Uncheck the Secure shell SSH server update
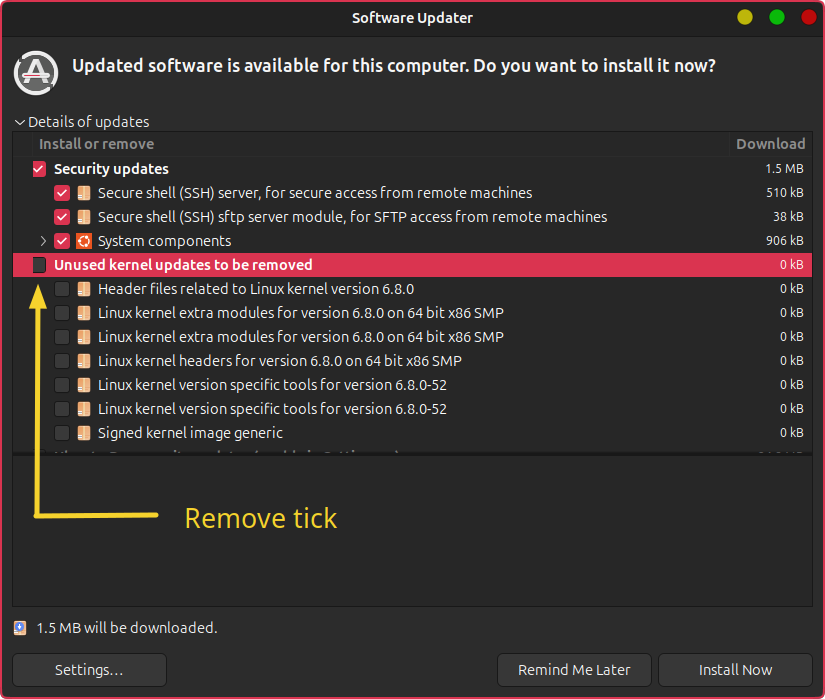The height and width of the screenshot is (699, 825). coord(61,192)
